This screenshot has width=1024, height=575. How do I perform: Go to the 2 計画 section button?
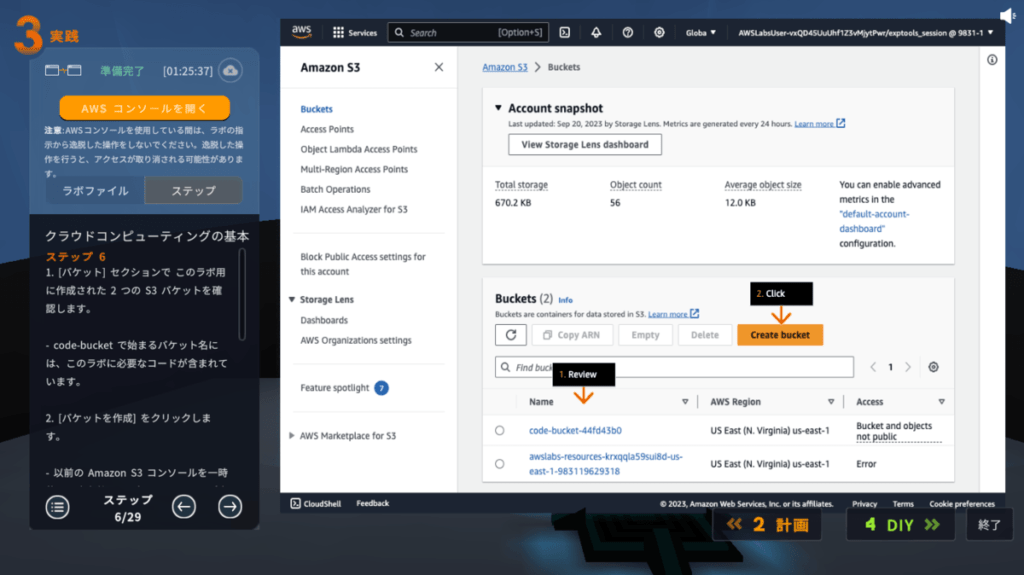pos(767,525)
